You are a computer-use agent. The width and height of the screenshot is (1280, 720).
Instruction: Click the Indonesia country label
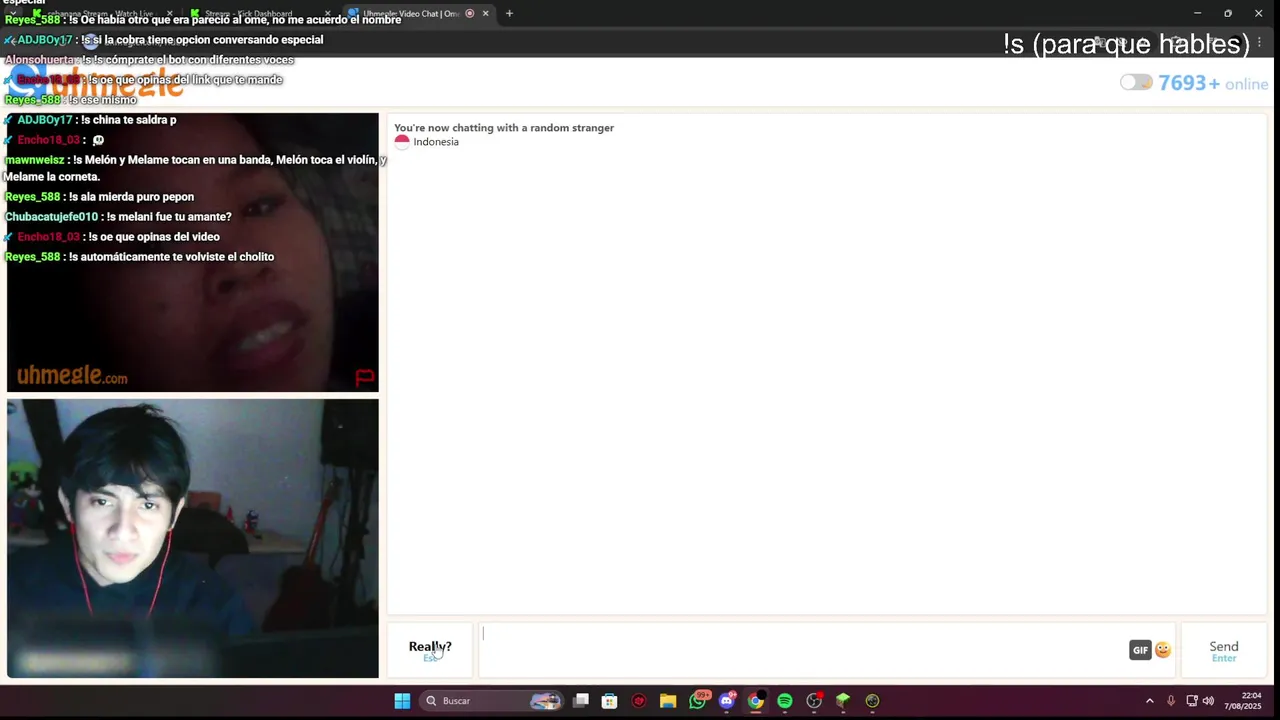(x=436, y=142)
